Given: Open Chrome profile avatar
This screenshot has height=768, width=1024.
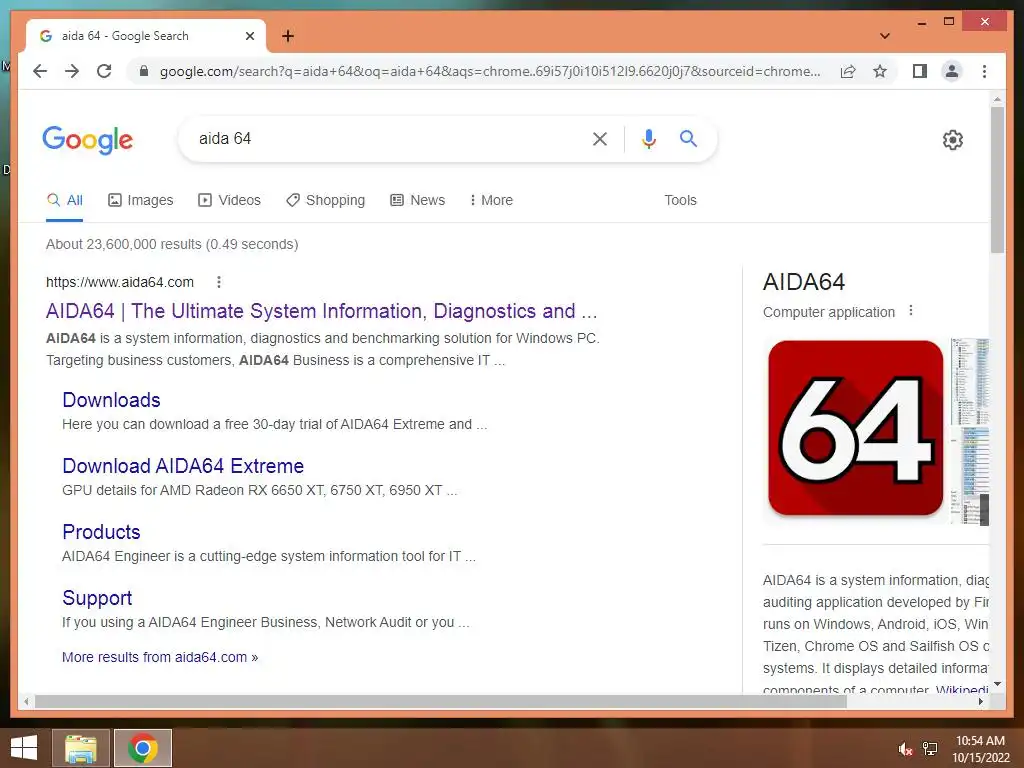Looking at the screenshot, I should click(952, 71).
